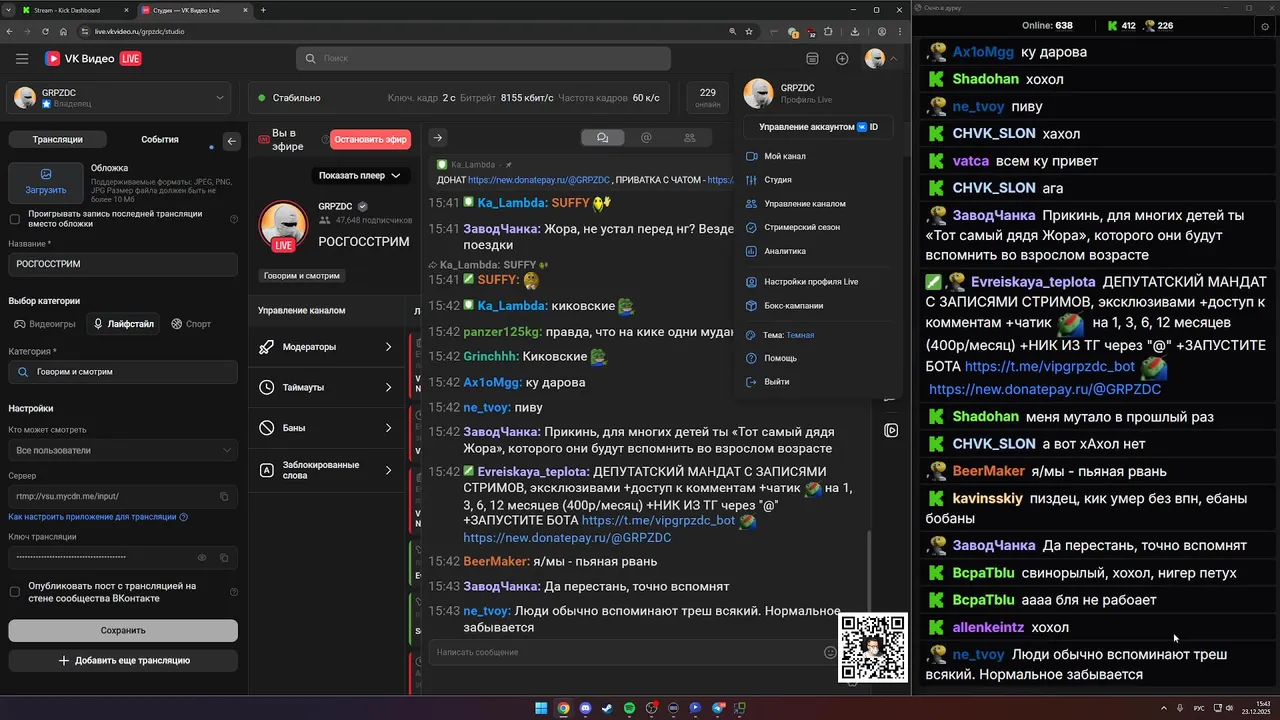This screenshot has width=1280, height=720.
Task: Reload the browser page
Action: tap(47, 31)
